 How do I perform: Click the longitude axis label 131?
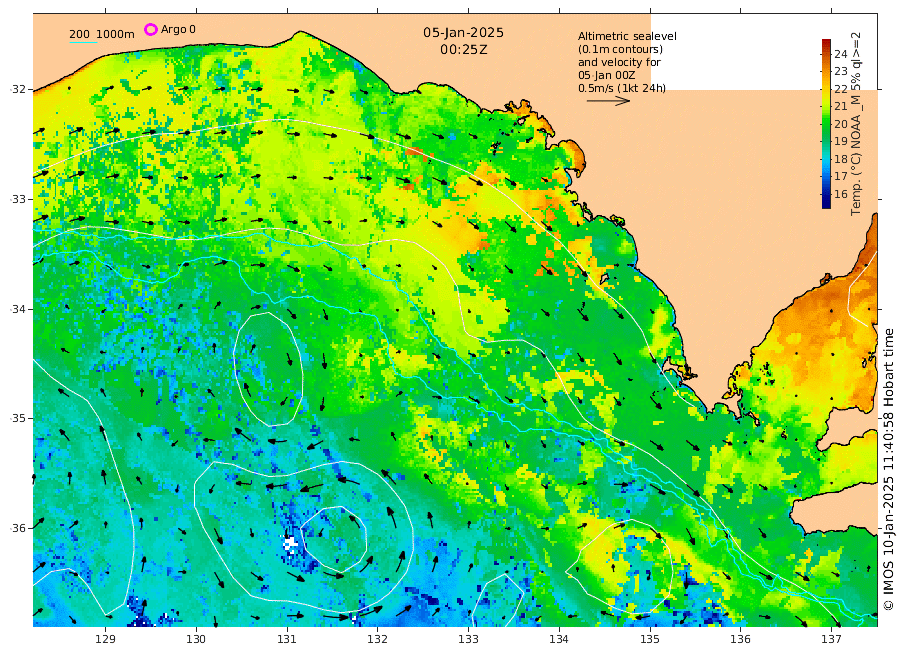click(x=287, y=639)
